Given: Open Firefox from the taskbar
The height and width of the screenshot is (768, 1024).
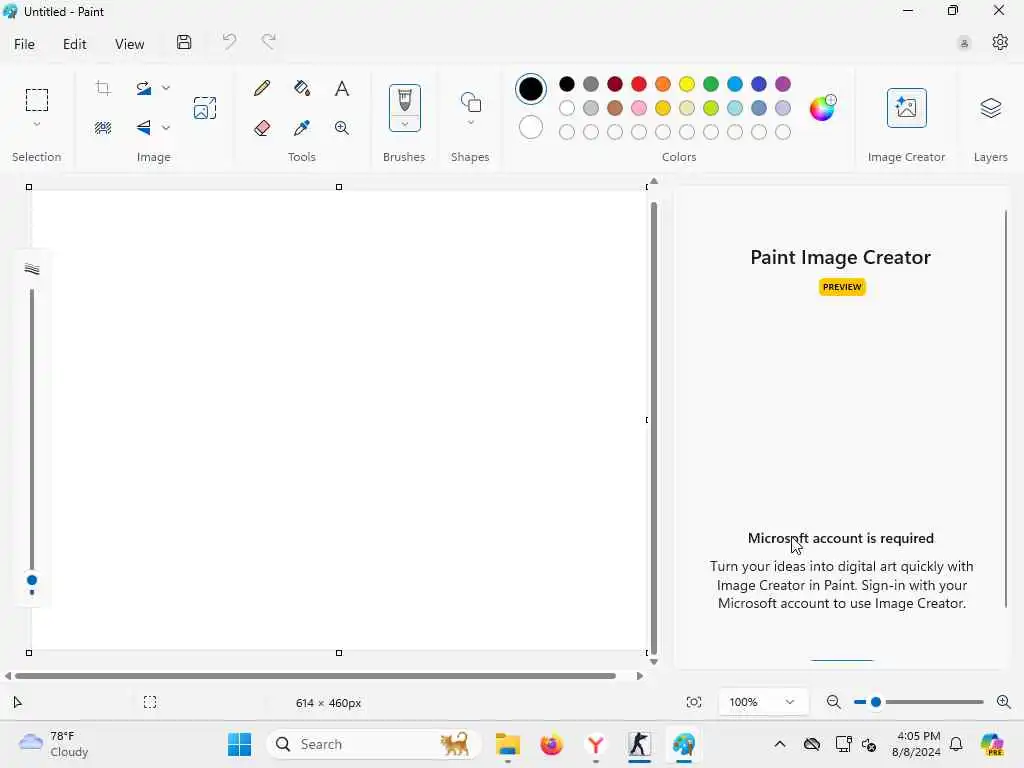Looking at the screenshot, I should [551, 744].
